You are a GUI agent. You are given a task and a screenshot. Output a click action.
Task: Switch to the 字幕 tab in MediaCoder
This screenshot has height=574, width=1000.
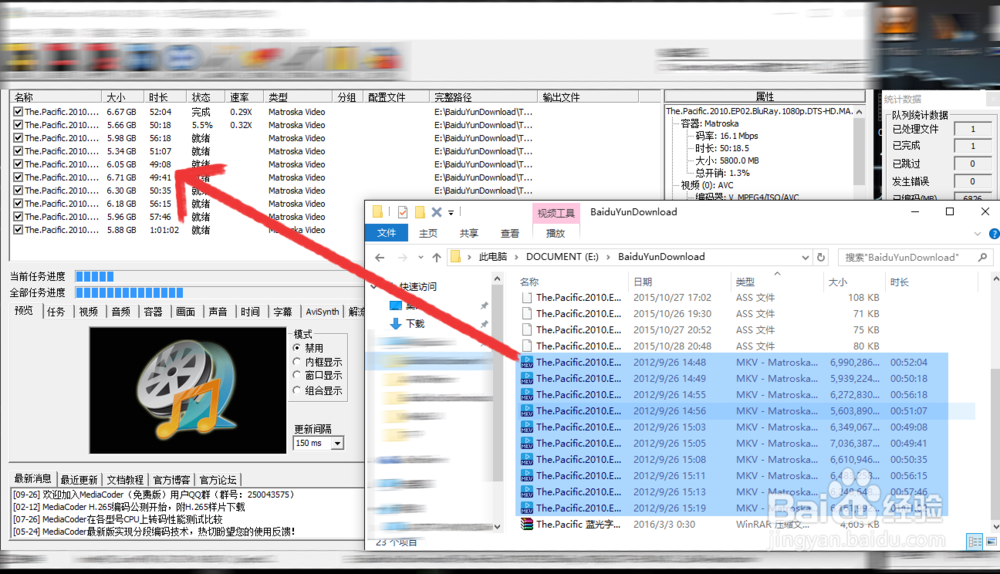click(283, 311)
